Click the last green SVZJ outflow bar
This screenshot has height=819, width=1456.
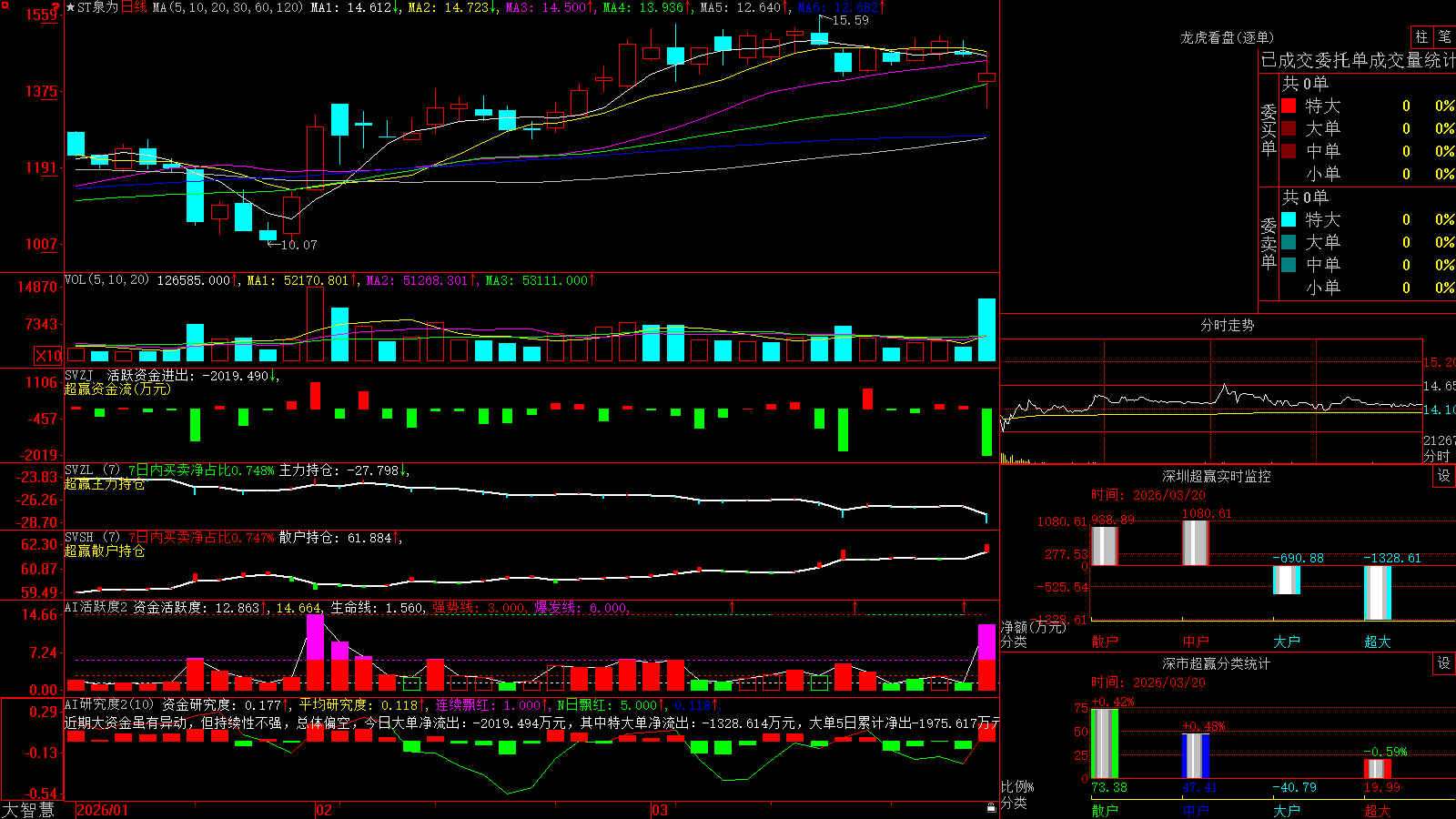pyautogui.click(x=986, y=431)
